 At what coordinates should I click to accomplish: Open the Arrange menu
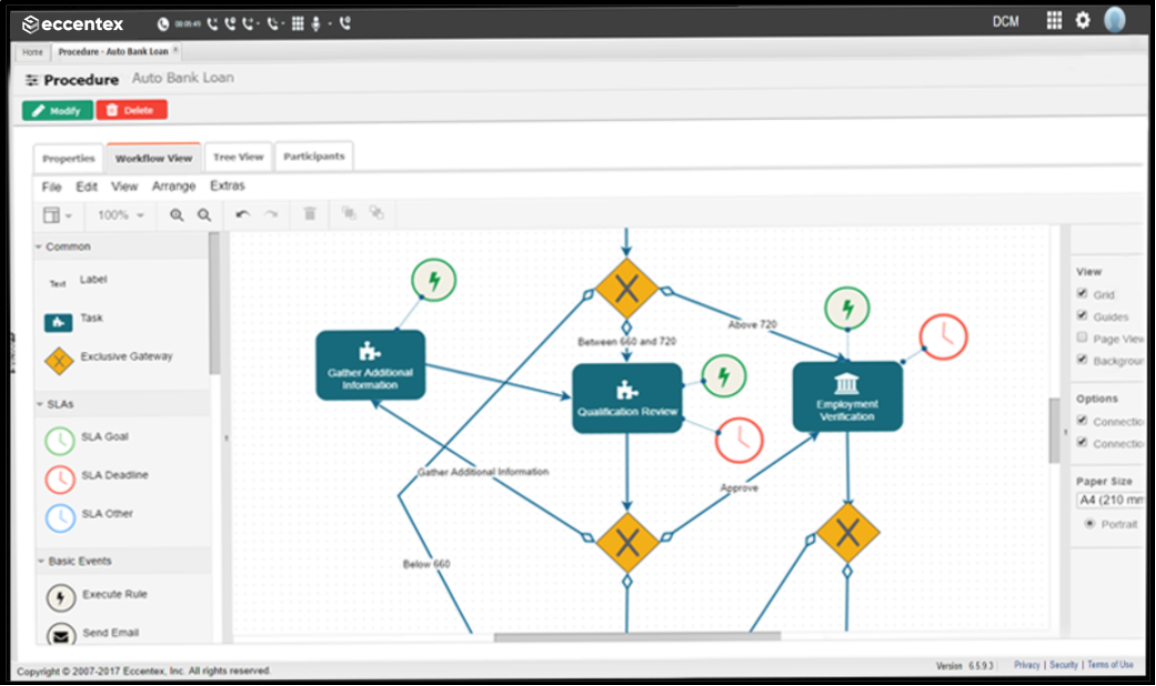tap(174, 186)
